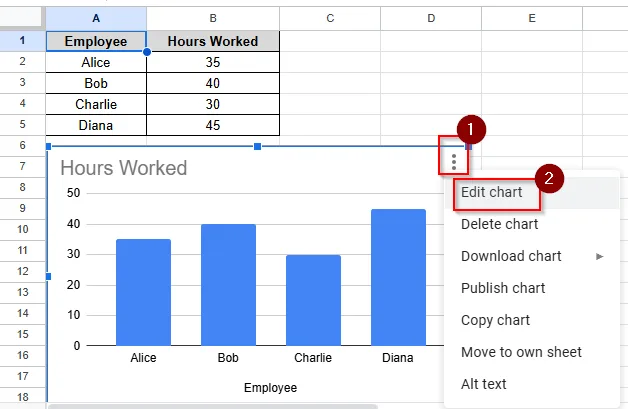
Task: Select row 4 header
Action: 22,103
